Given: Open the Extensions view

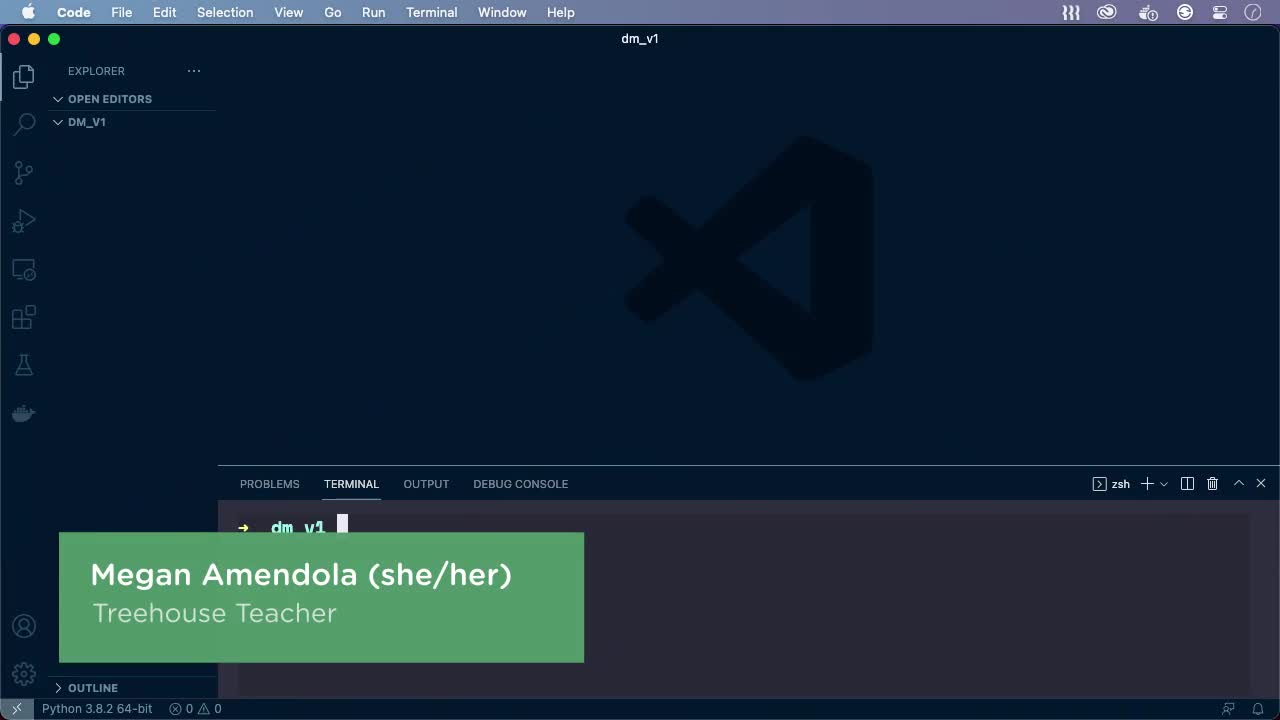Looking at the screenshot, I should tap(24, 318).
